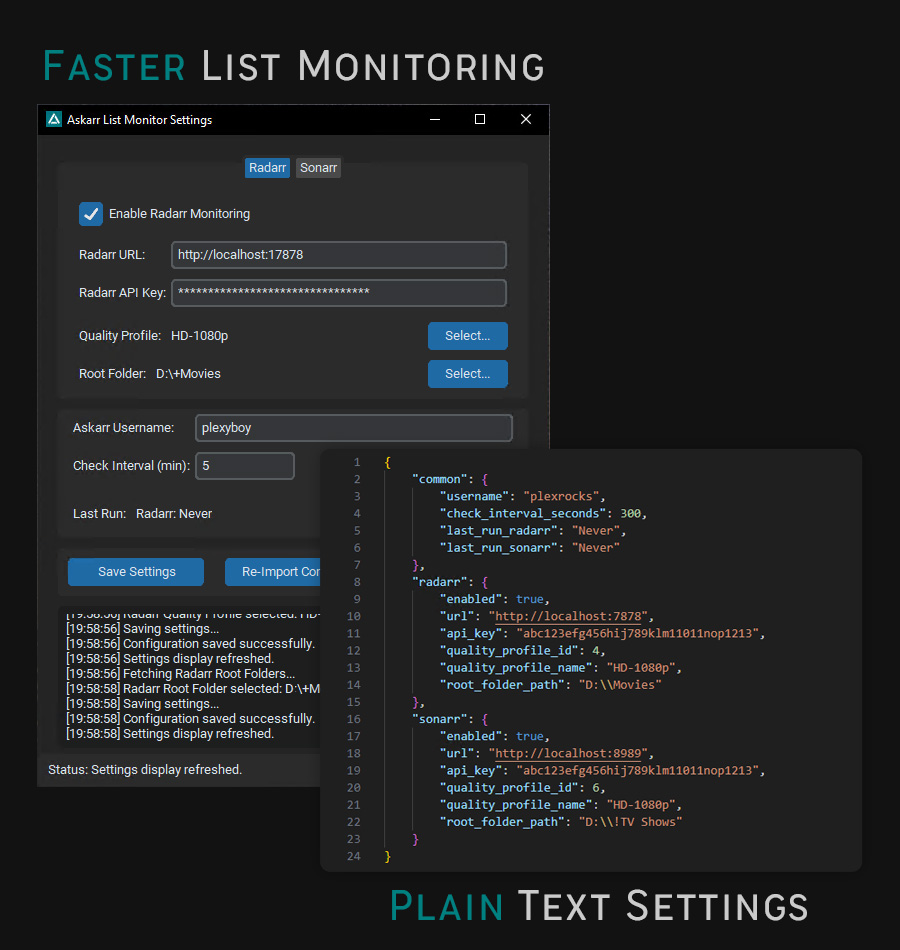Select the 19:58:56 'Configuration saved successfully' log line
This screenshot has width=900, height=950.
click(x=190, y=643)
